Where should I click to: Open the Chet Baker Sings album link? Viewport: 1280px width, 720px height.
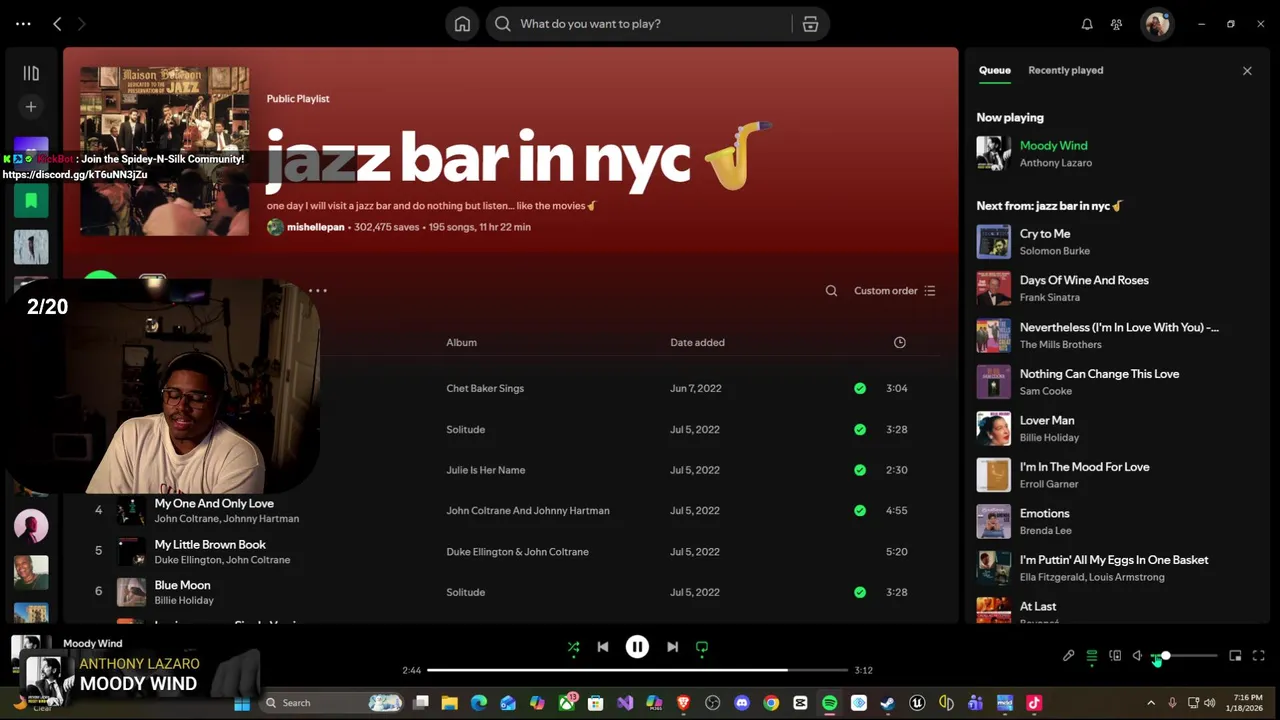[485, 388]
